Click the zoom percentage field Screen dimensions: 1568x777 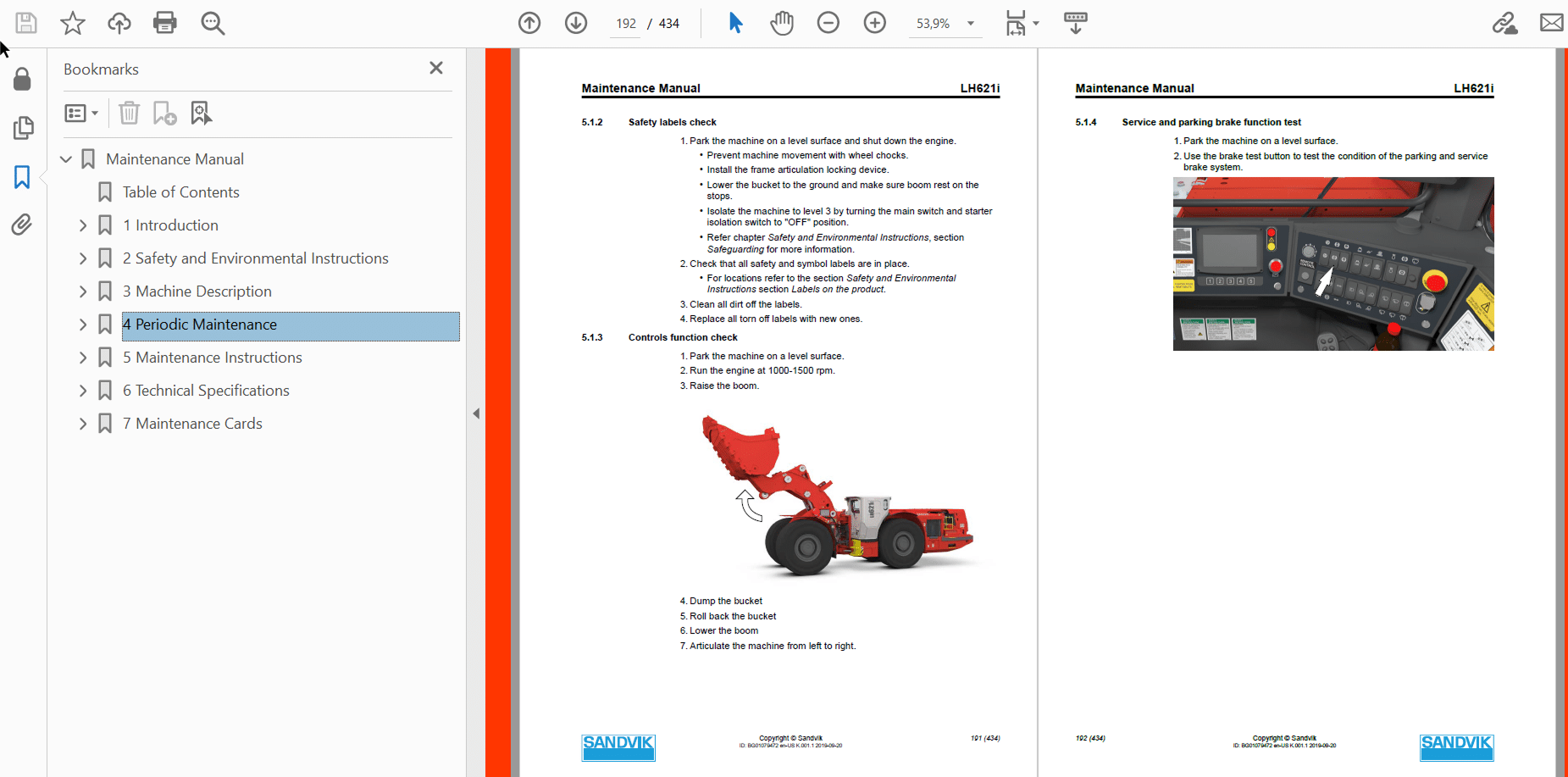933,24
